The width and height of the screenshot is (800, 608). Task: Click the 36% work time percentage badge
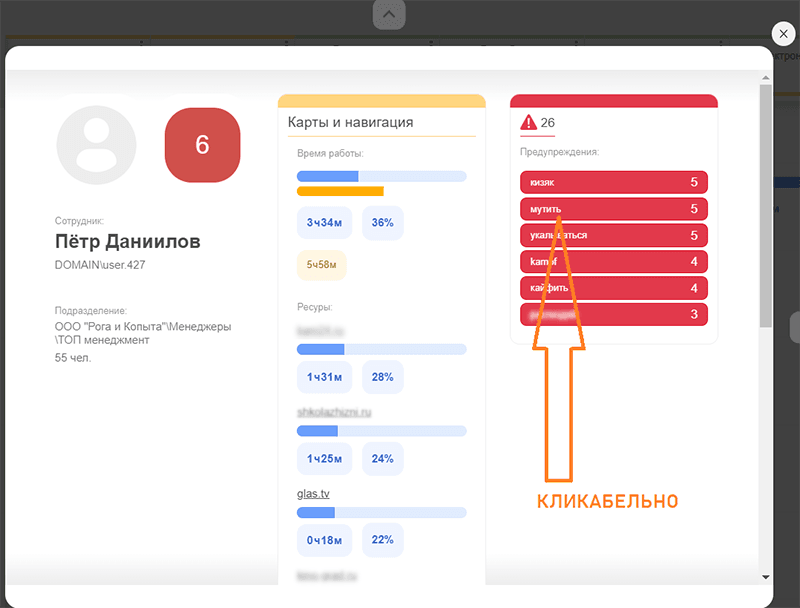382,223
